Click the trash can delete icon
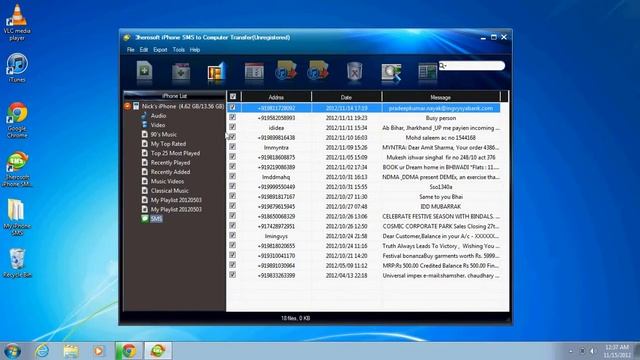Image resolution: width=640 pixels, height=360 pixels. (x=354, y=71)
